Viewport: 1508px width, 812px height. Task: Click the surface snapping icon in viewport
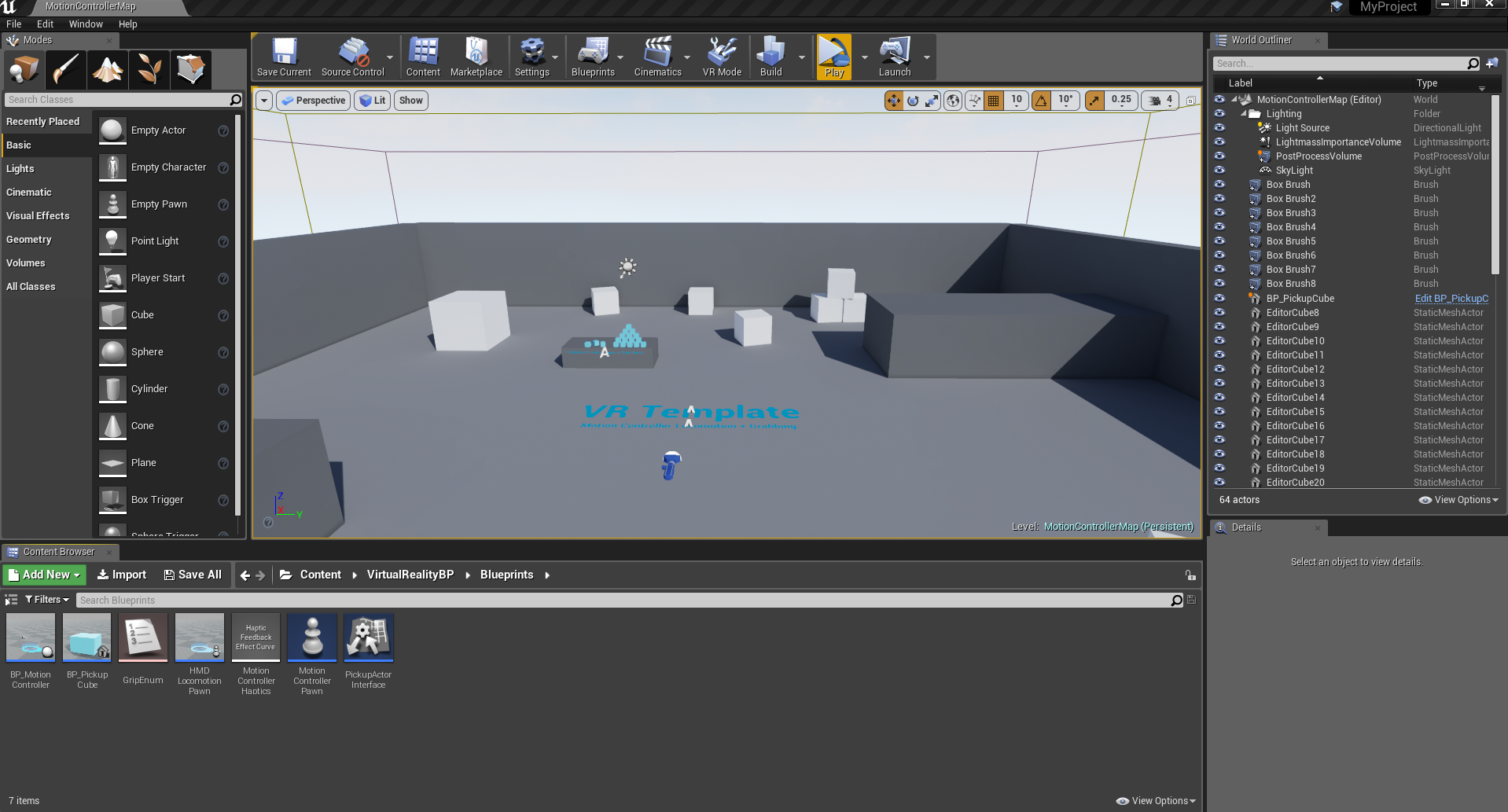(x=975, y=101)
